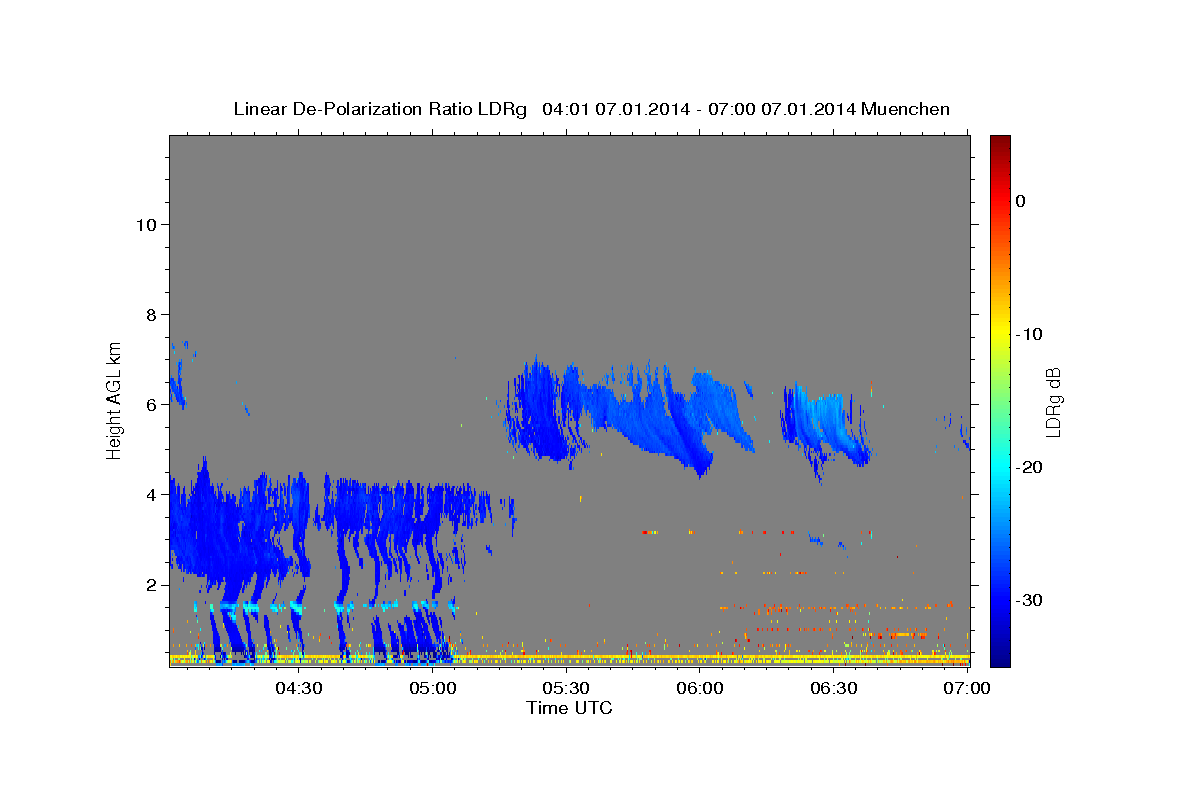
Task: Select the 'Height AGL km' y-axis label
Action: (x=115, y=400)
